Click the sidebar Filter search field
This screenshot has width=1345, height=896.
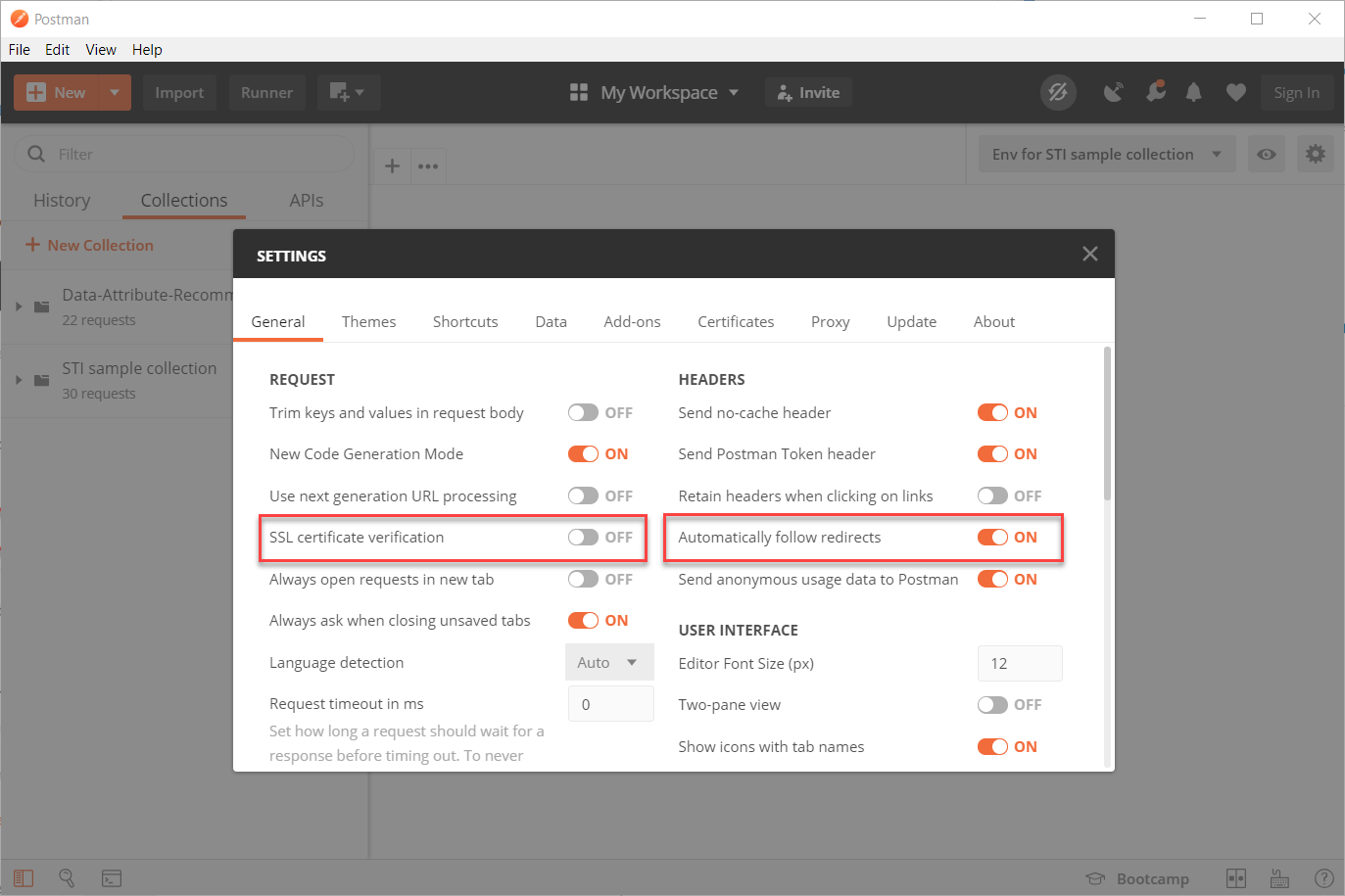coord(184,154)
